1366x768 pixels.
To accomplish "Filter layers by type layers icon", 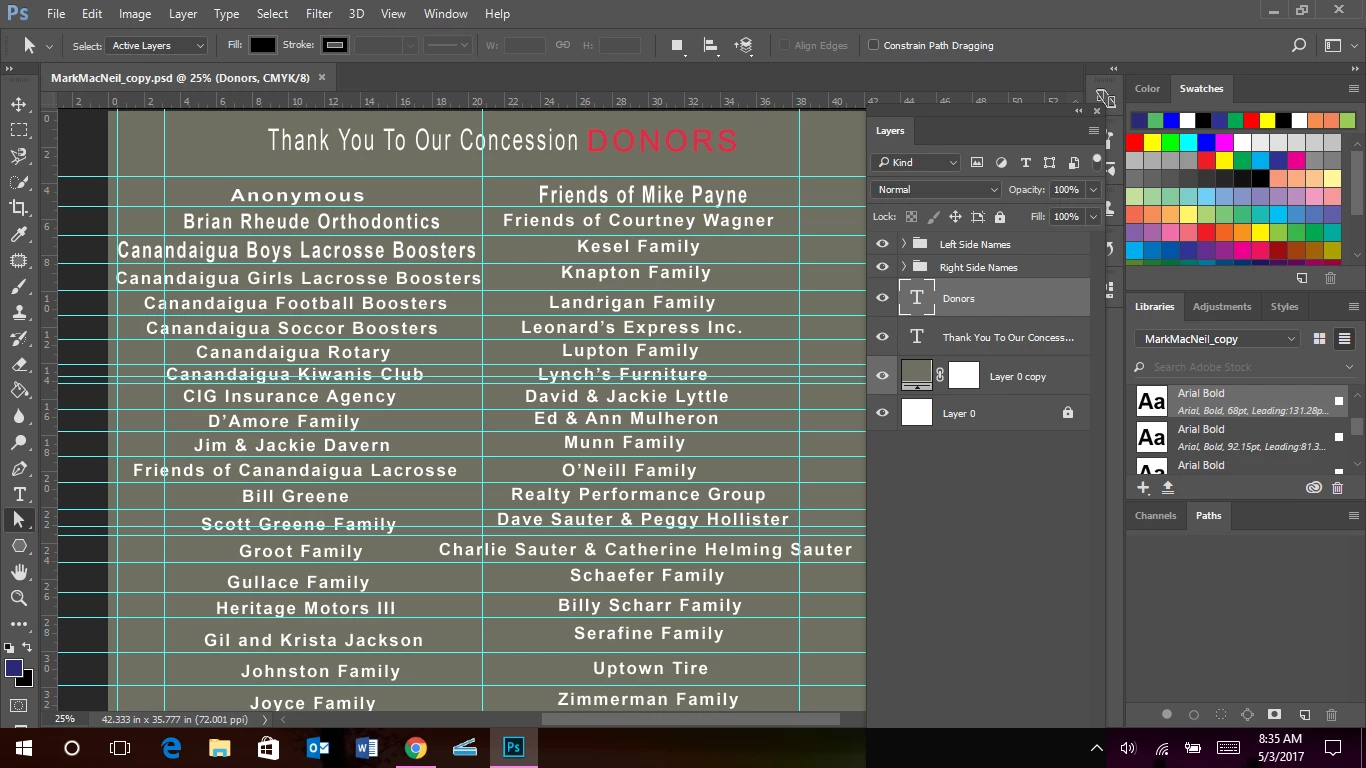I will [1025, 162].
